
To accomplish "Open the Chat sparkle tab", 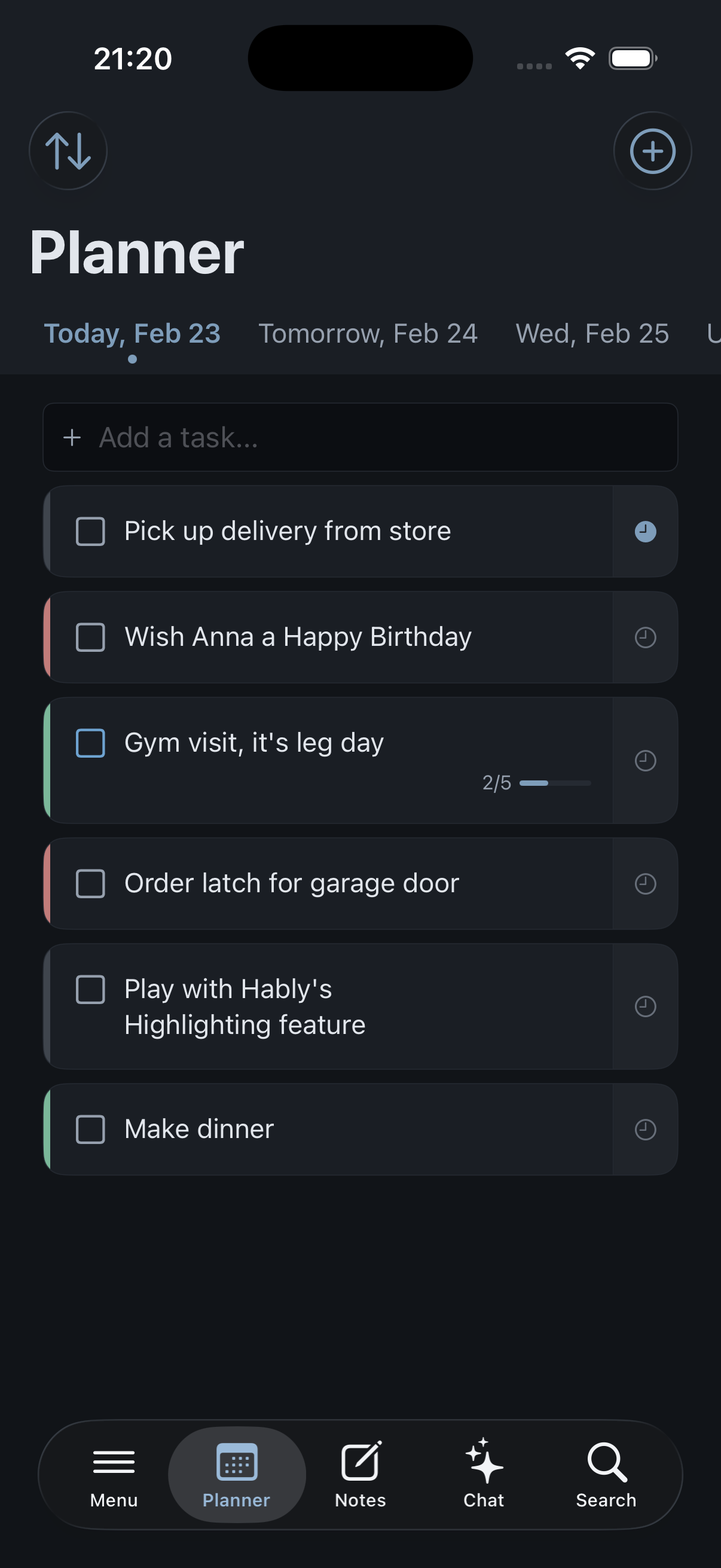I will (x=484, y=1474).
